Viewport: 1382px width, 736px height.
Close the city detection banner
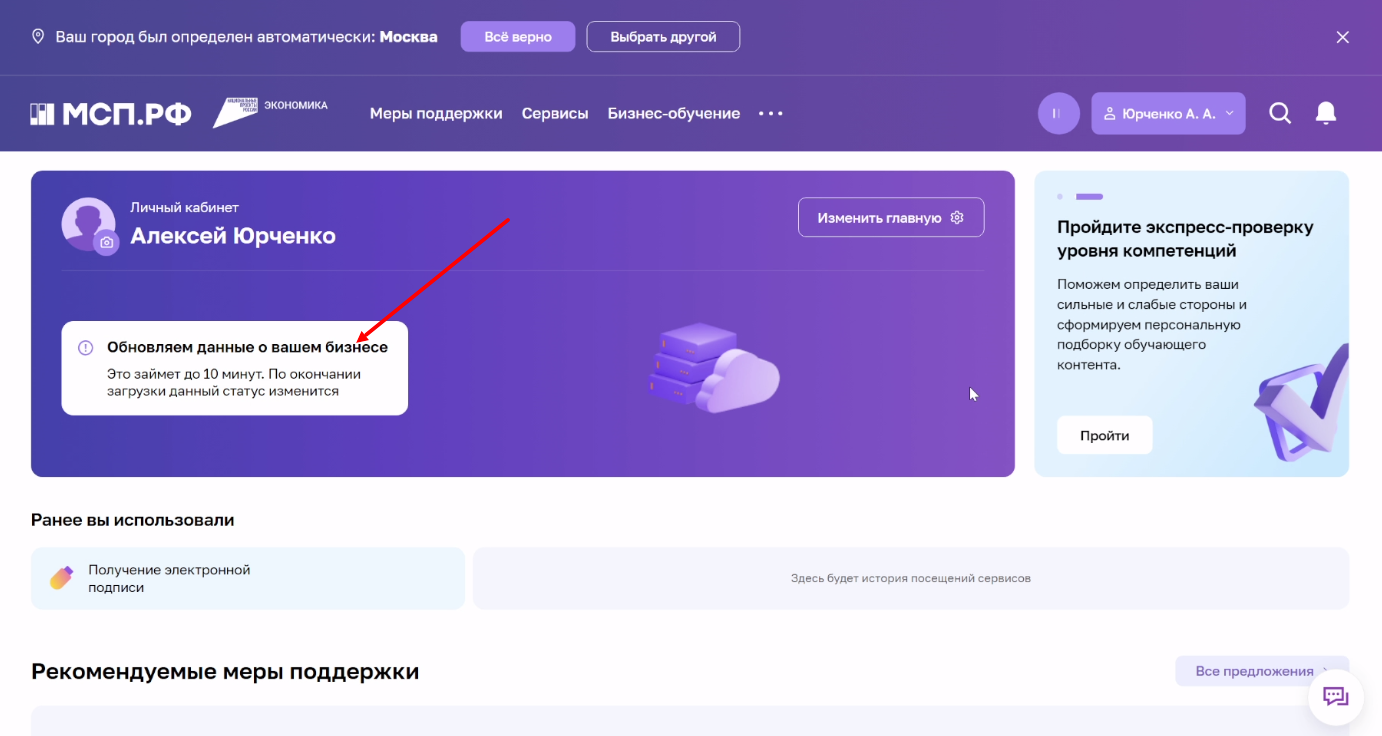click(x=1343, y=37)
